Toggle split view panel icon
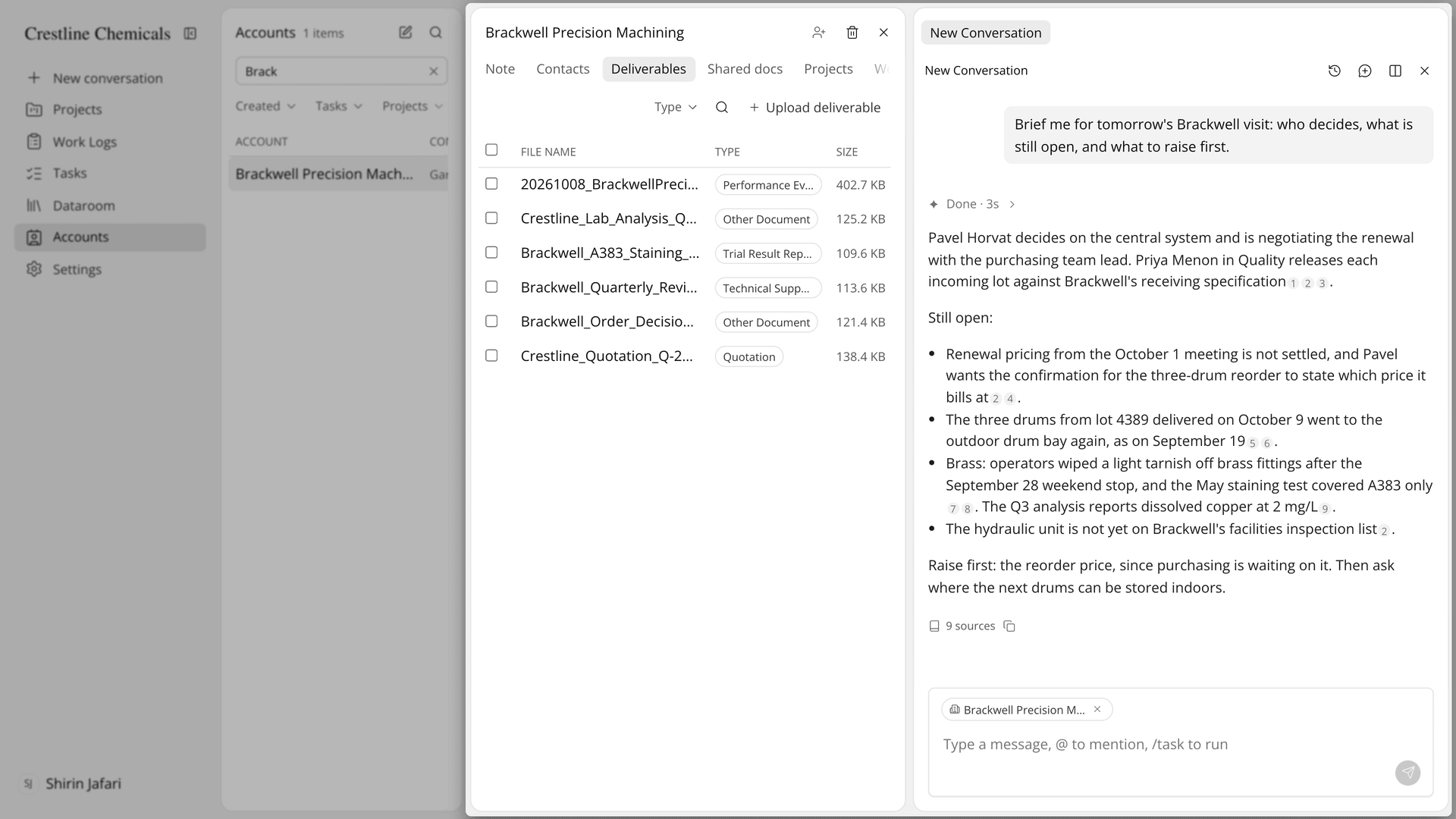This screenshot has width=1456, height=819. [x=1395, y=71]
